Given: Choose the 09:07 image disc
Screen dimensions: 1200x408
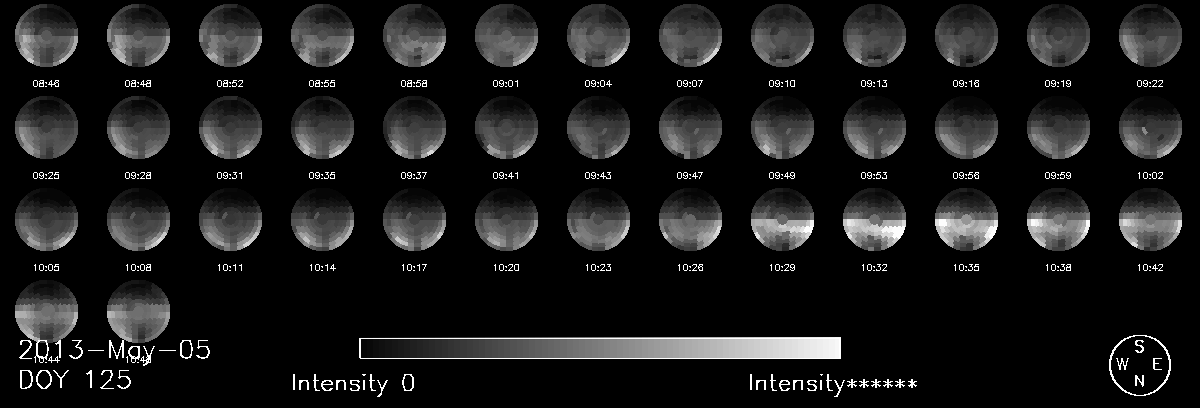Looking at the screenshot, I should [x=691, y=36].
